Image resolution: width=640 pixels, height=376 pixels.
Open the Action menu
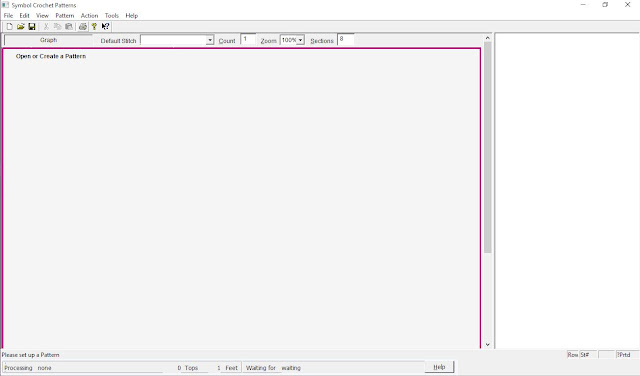[89, 16]
